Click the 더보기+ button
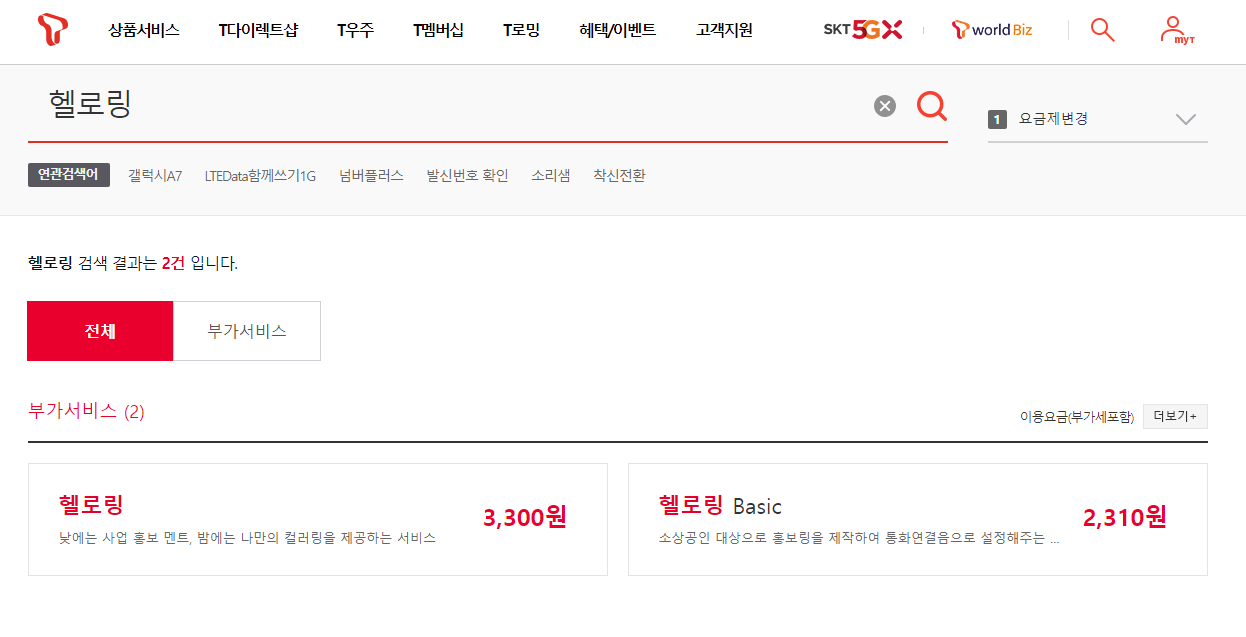 pos(1175,416)
